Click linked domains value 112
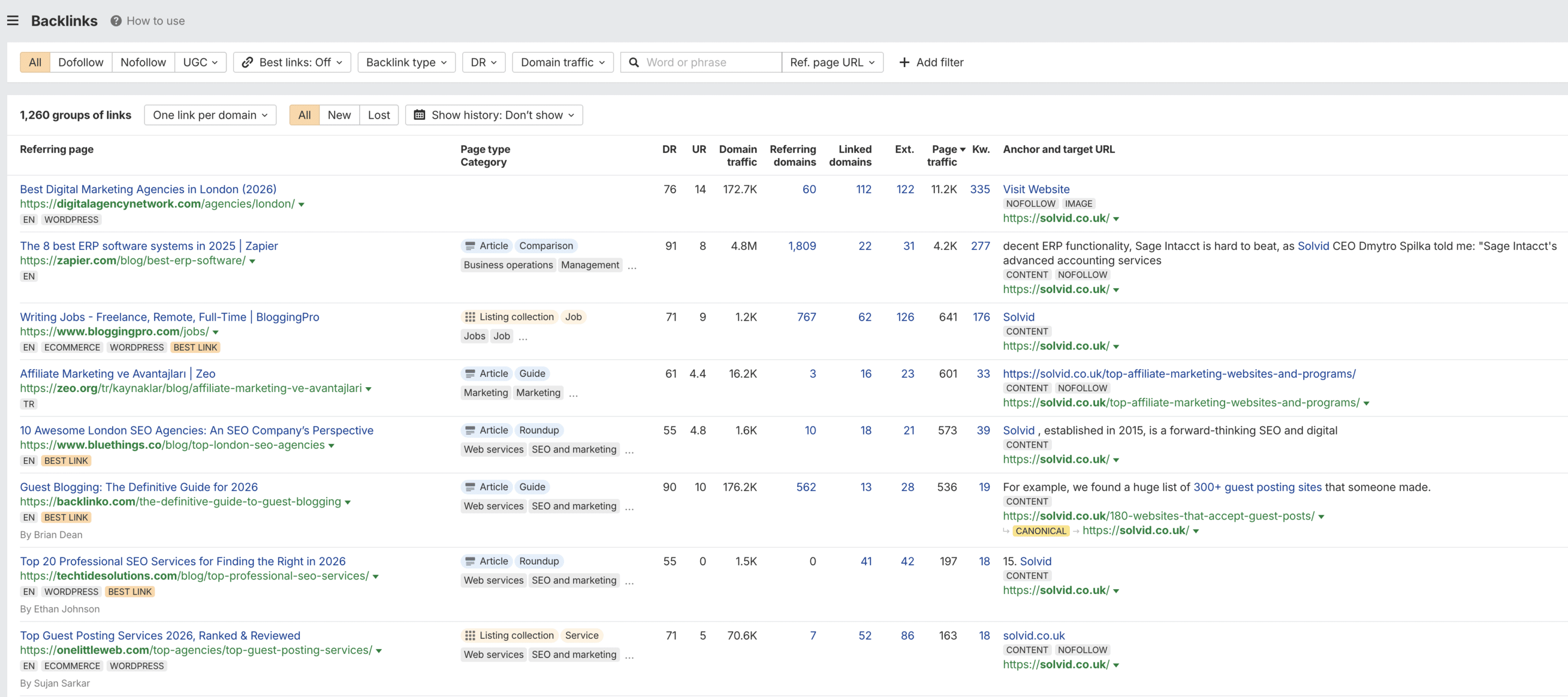The image size is (1568, 697). [x=863, y=189]
